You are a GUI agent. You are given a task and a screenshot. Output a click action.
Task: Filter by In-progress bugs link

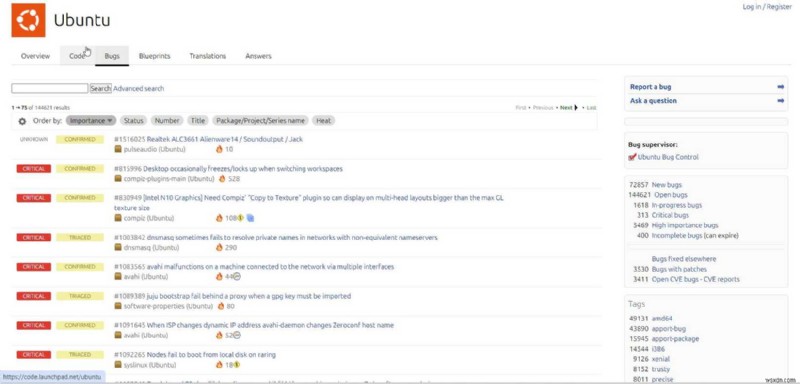tap(677, 205)
